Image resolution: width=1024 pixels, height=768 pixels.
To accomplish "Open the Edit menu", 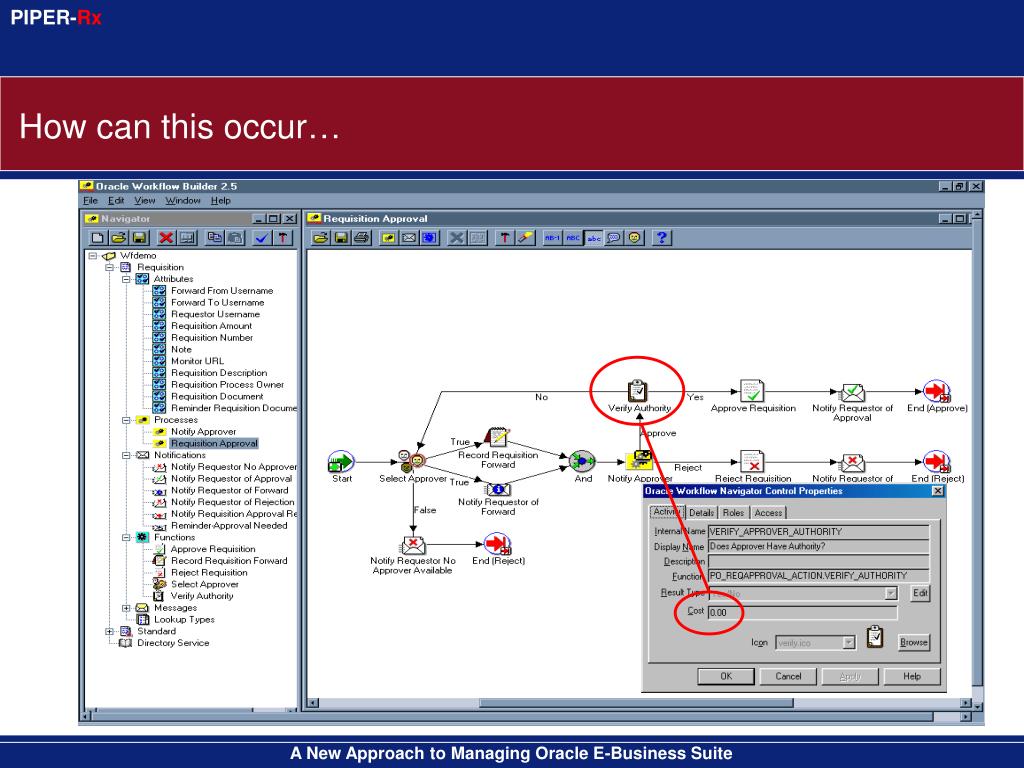I will pos(116,200).
